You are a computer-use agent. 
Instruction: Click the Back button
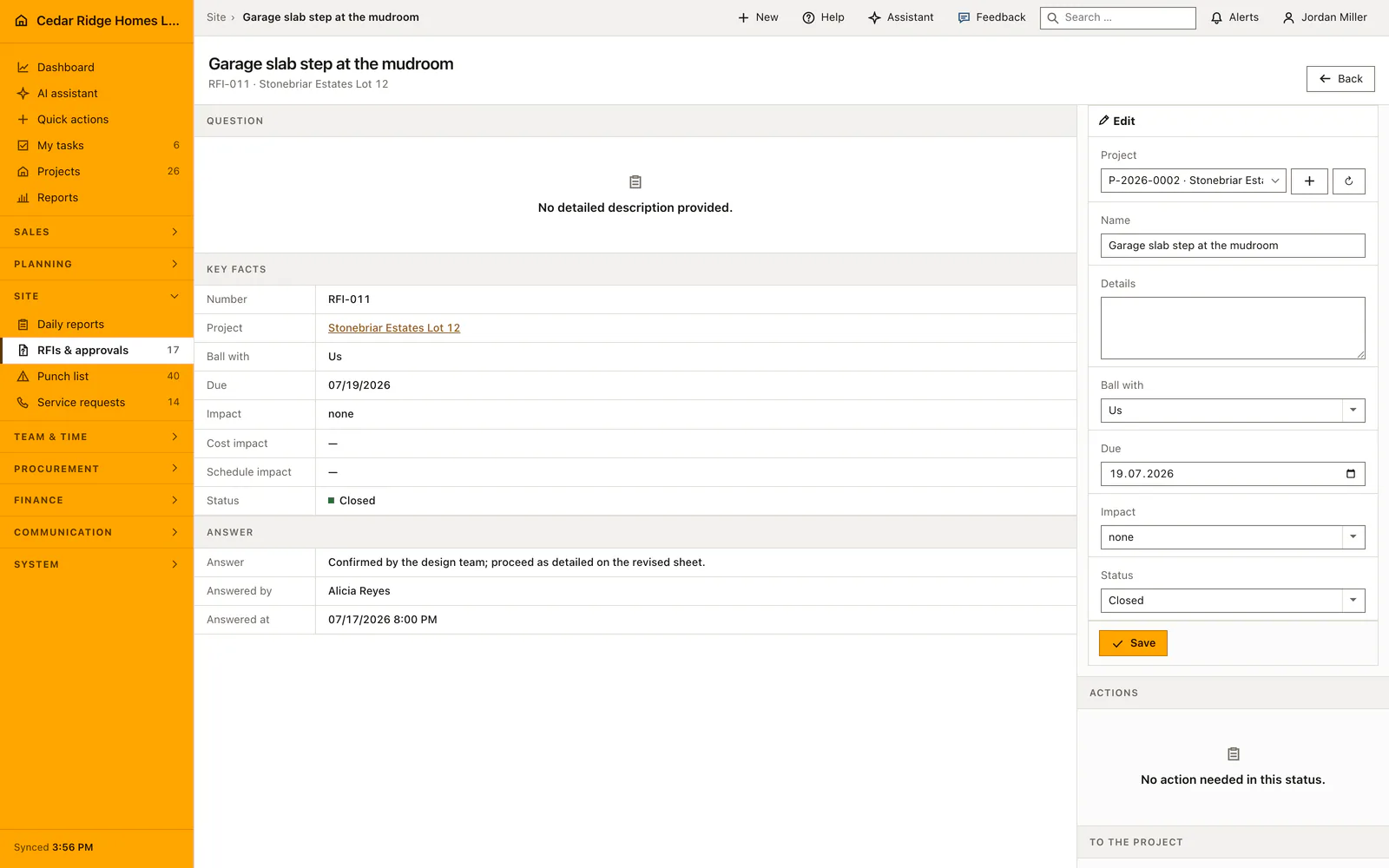click(1340, 79)
